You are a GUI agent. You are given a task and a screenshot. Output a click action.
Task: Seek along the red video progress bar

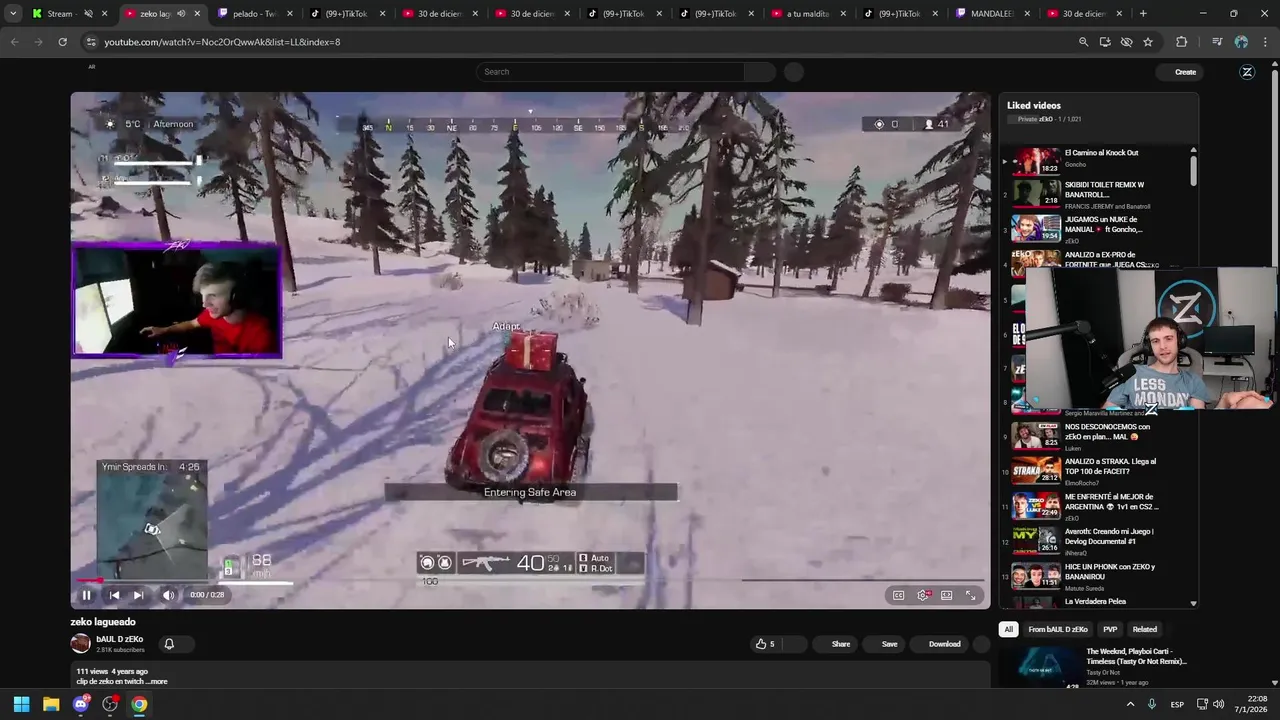(x=530, y=580)
